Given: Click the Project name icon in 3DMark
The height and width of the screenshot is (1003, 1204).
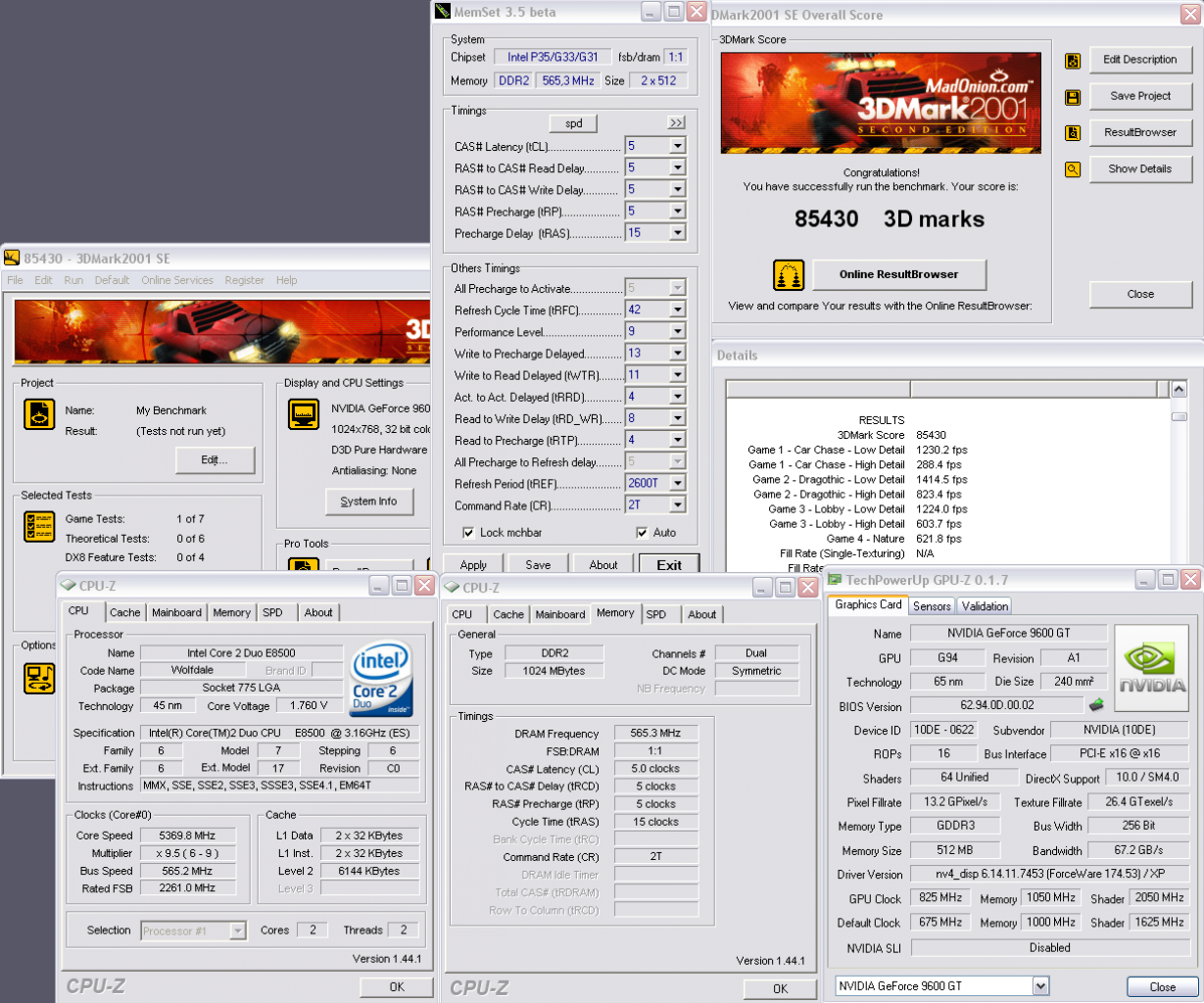Looking at the screenshot, I should pos(39,414).
